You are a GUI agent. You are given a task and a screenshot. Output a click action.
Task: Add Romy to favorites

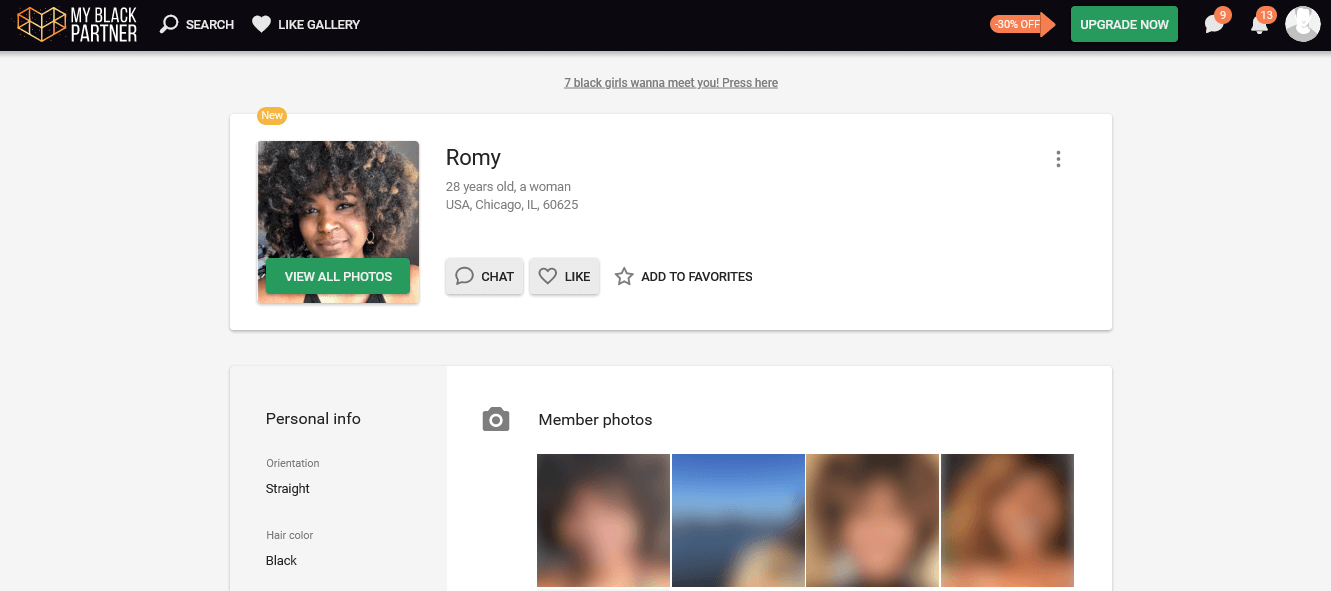pyautogui.click(x=683, y=276)
